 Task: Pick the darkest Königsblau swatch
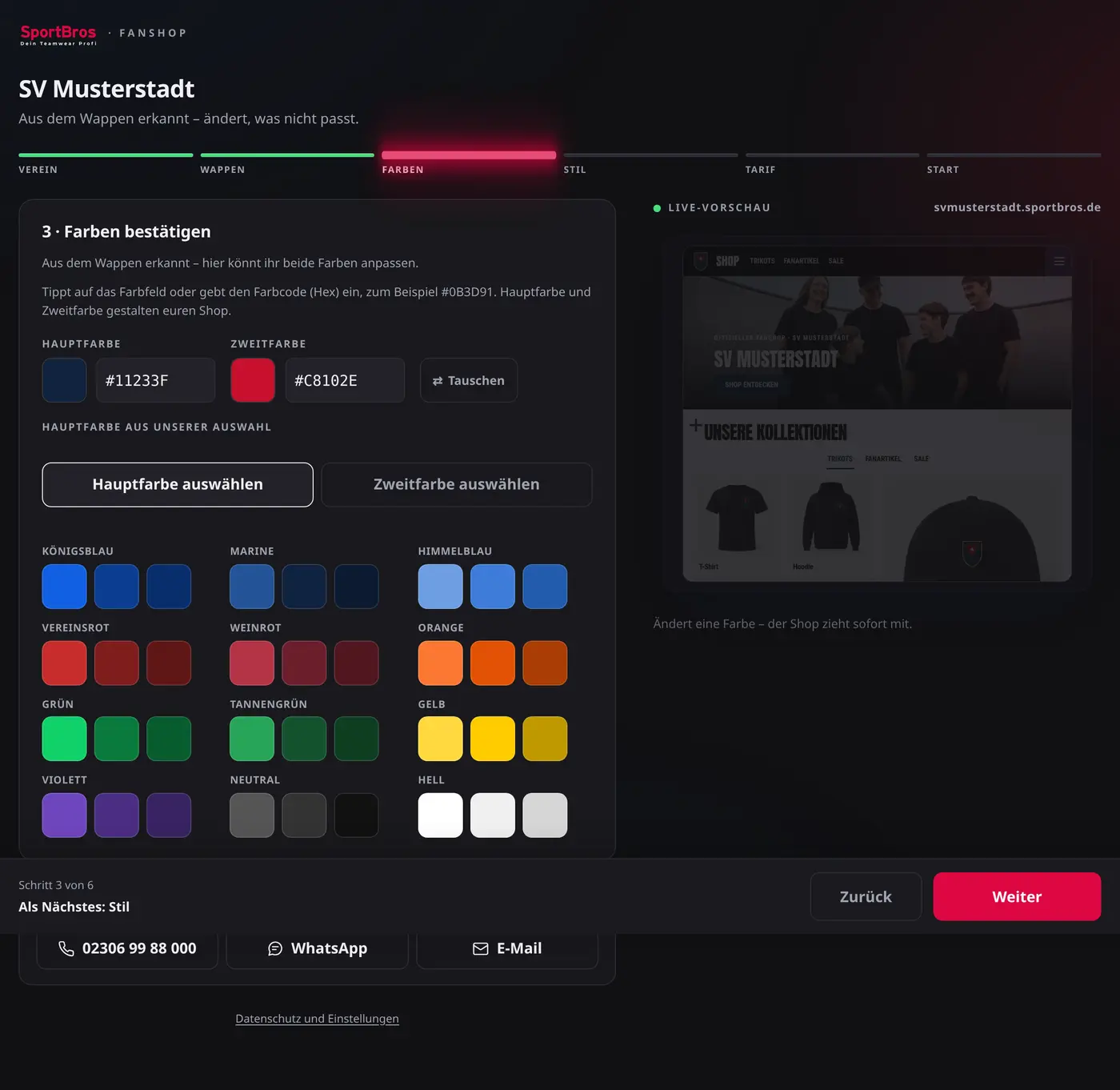click(169, 587)
